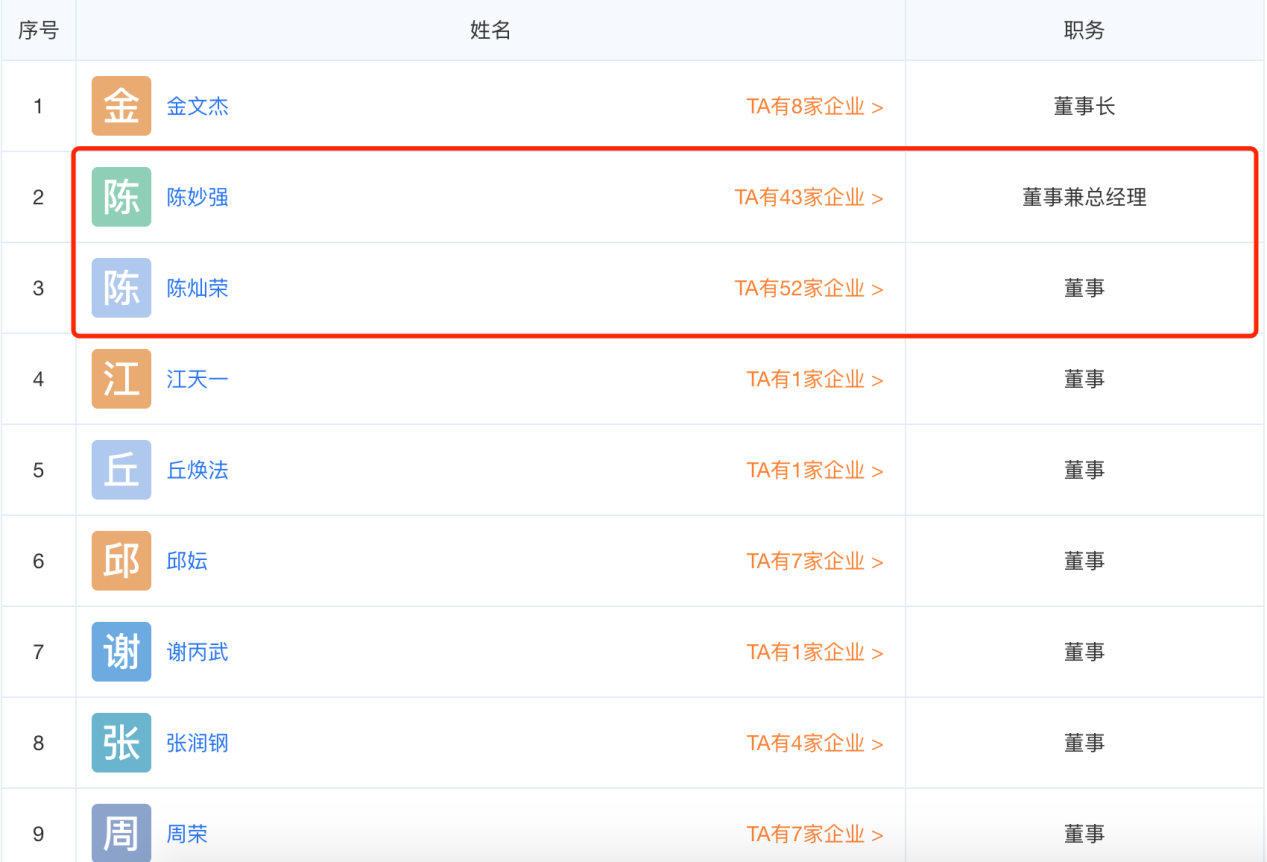Image resolution: width=1267 pixels, height=862 pixels.
Task: Expand TA有52家企业 for 陈灿荣
Action: pyautogui.click(x=808, y=289)
